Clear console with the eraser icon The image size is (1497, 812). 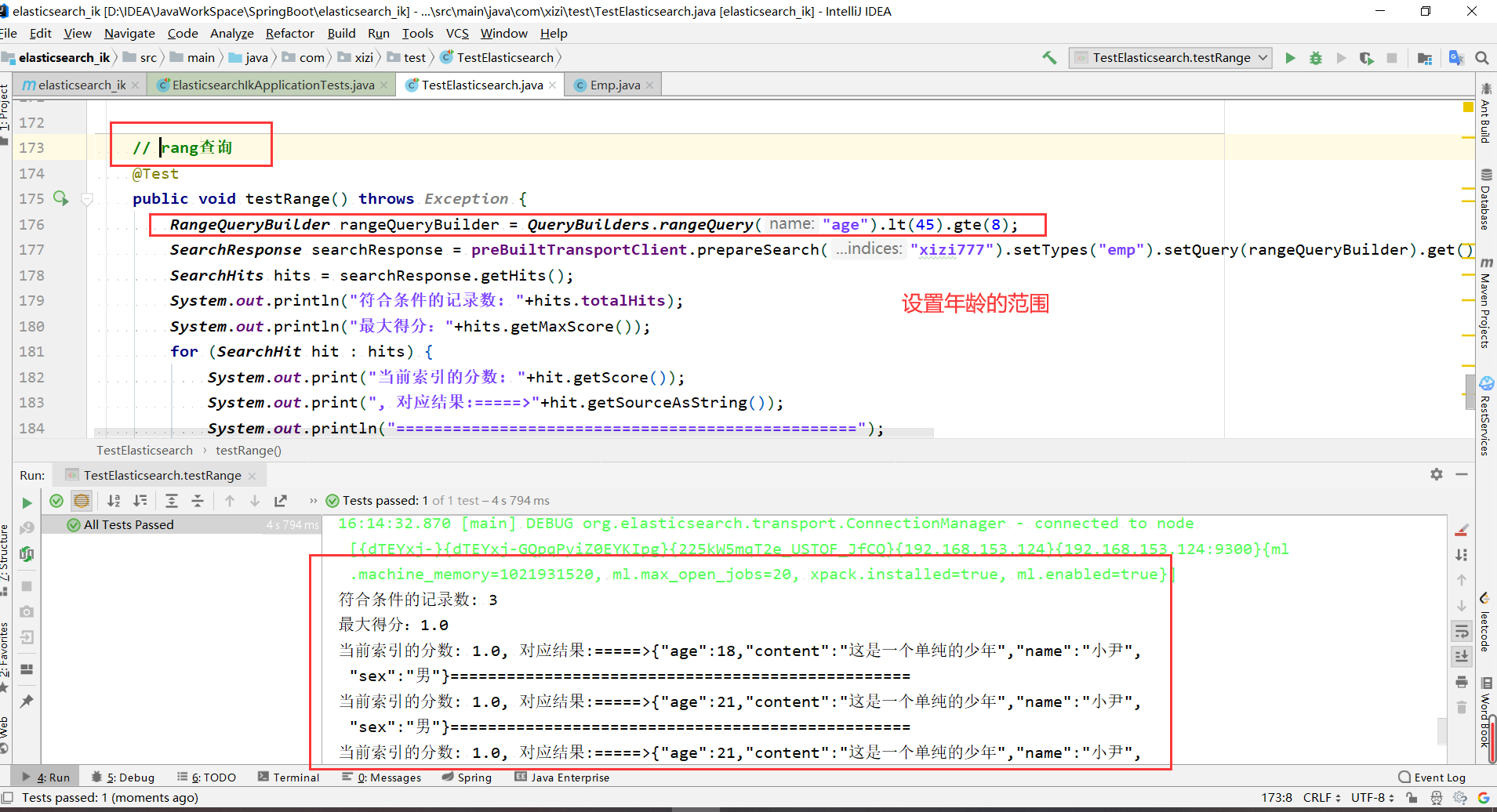1462,530
